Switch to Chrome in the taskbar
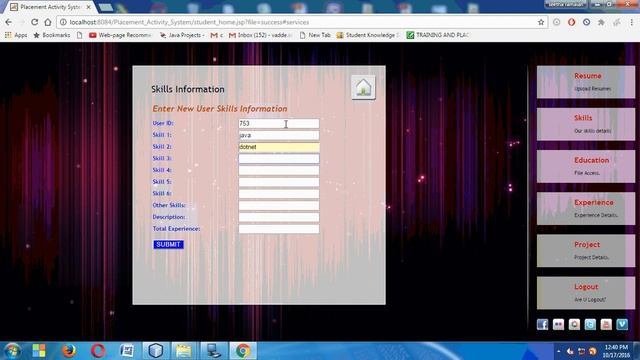The height and width of the screenshot is (360, 640). click(x=243, y=351)
